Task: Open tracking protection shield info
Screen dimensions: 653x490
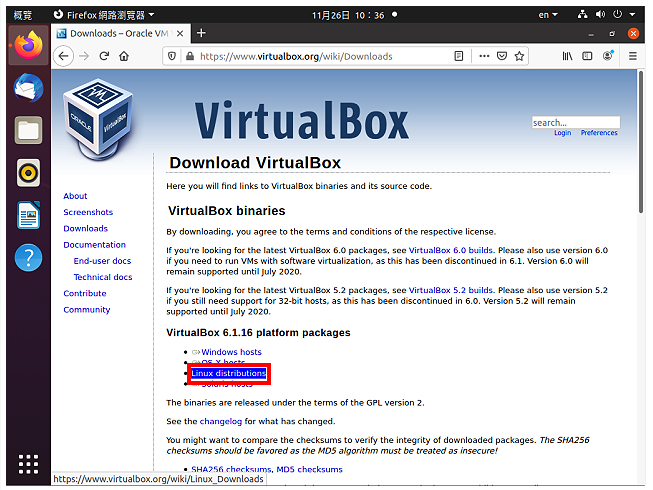Action: pos(172,56)
